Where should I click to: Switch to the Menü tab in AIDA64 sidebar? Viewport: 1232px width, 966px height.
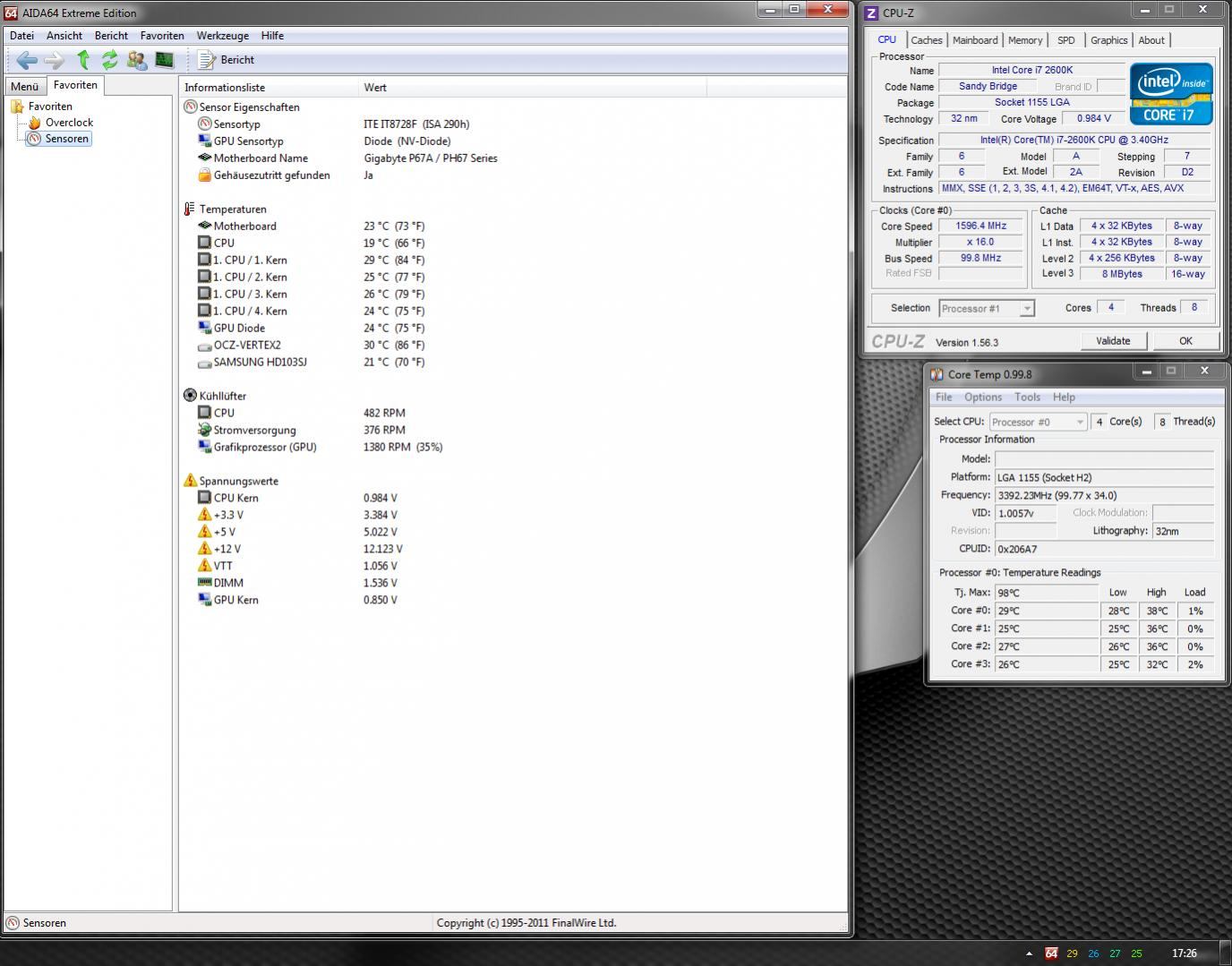click(x=24, y=86)
